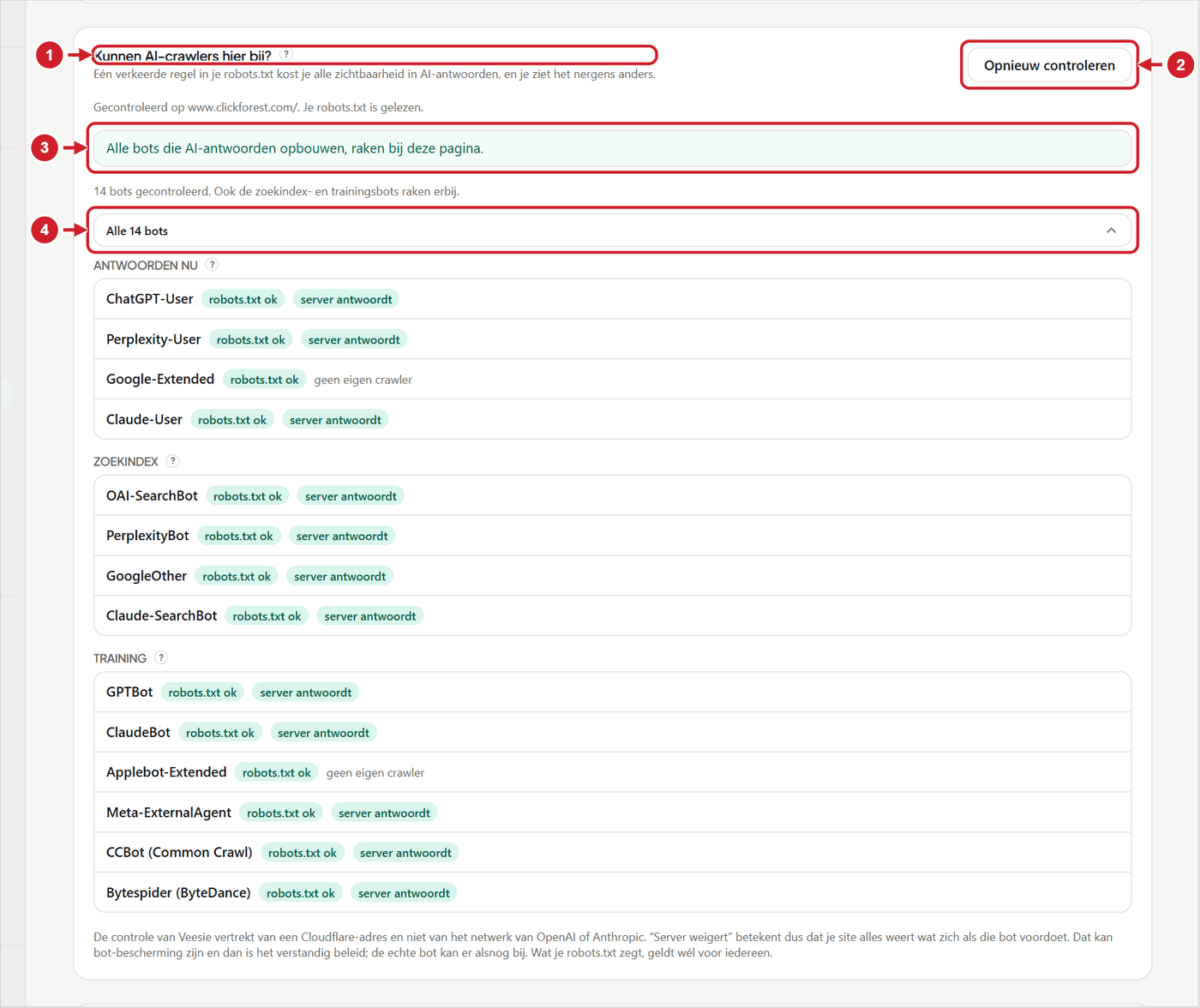Click 'server antwoordt' badge in Perplexity-User row
The height and width of the screenshot is (1008, 1200).
(x=354, y=339)
